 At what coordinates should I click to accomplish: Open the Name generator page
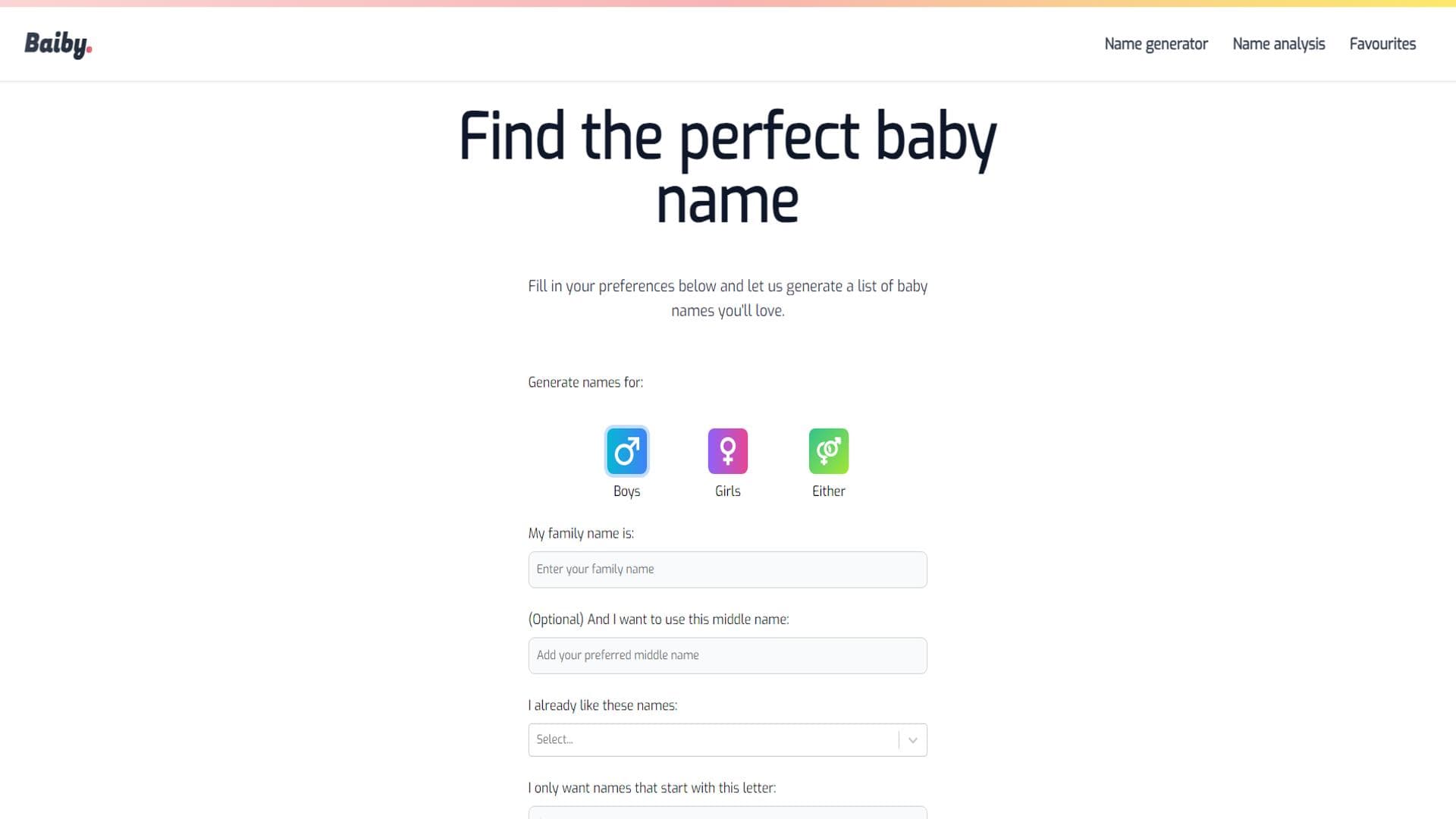[1156, 44]
